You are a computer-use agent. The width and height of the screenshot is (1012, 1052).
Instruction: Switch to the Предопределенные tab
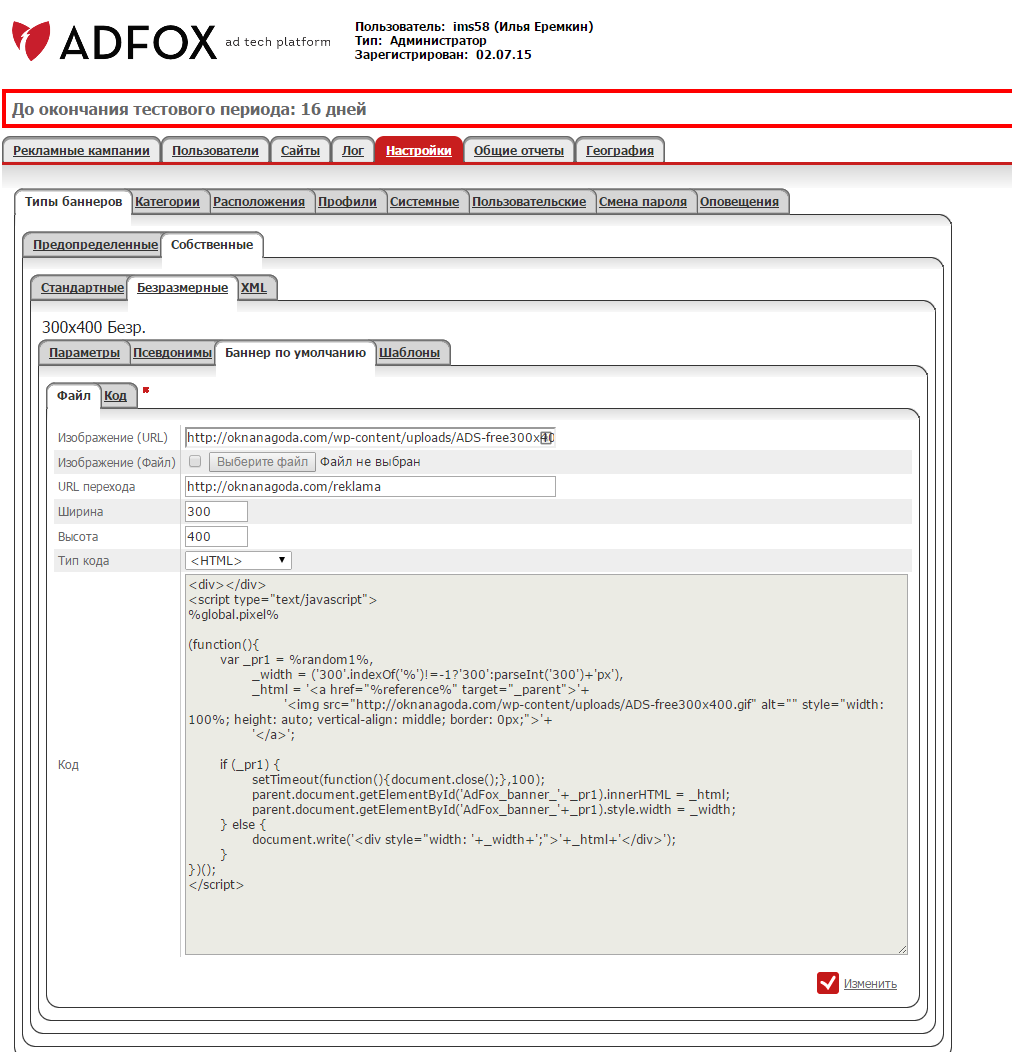coord(95,245)
